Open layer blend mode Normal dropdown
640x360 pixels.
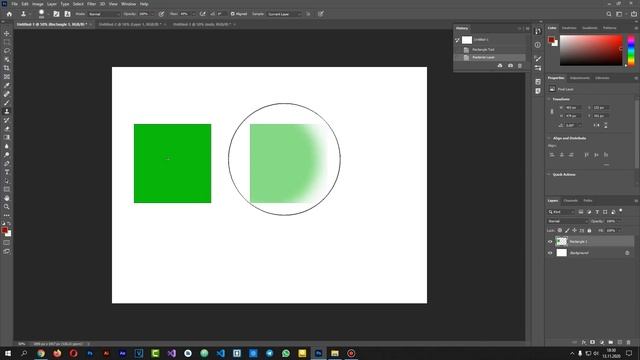pos(567,221)
